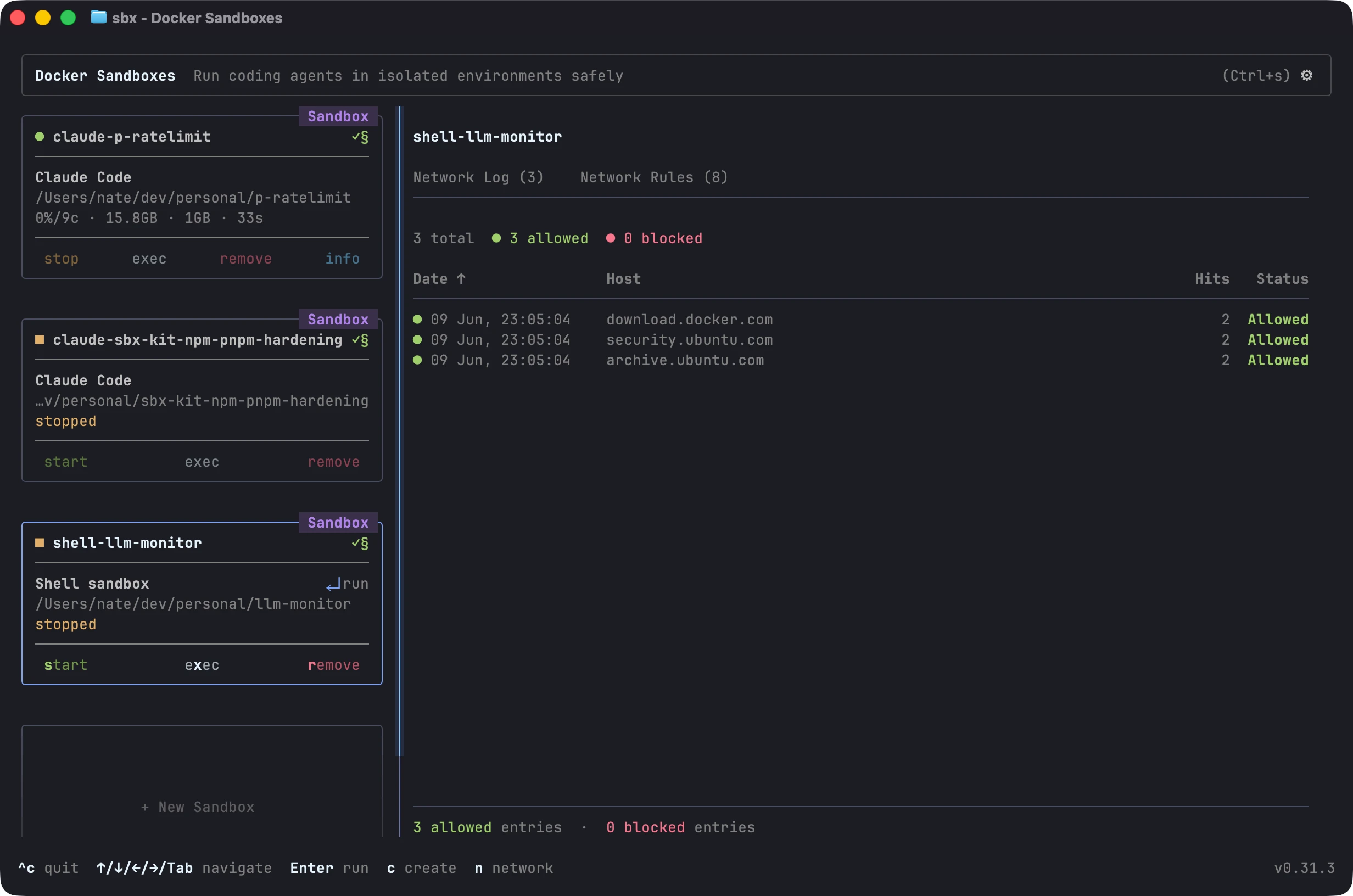Click 0 blocked entries footer summary
Viewport: 1353px width, 896px height.
pyautogui.click(x=680, y=827)
